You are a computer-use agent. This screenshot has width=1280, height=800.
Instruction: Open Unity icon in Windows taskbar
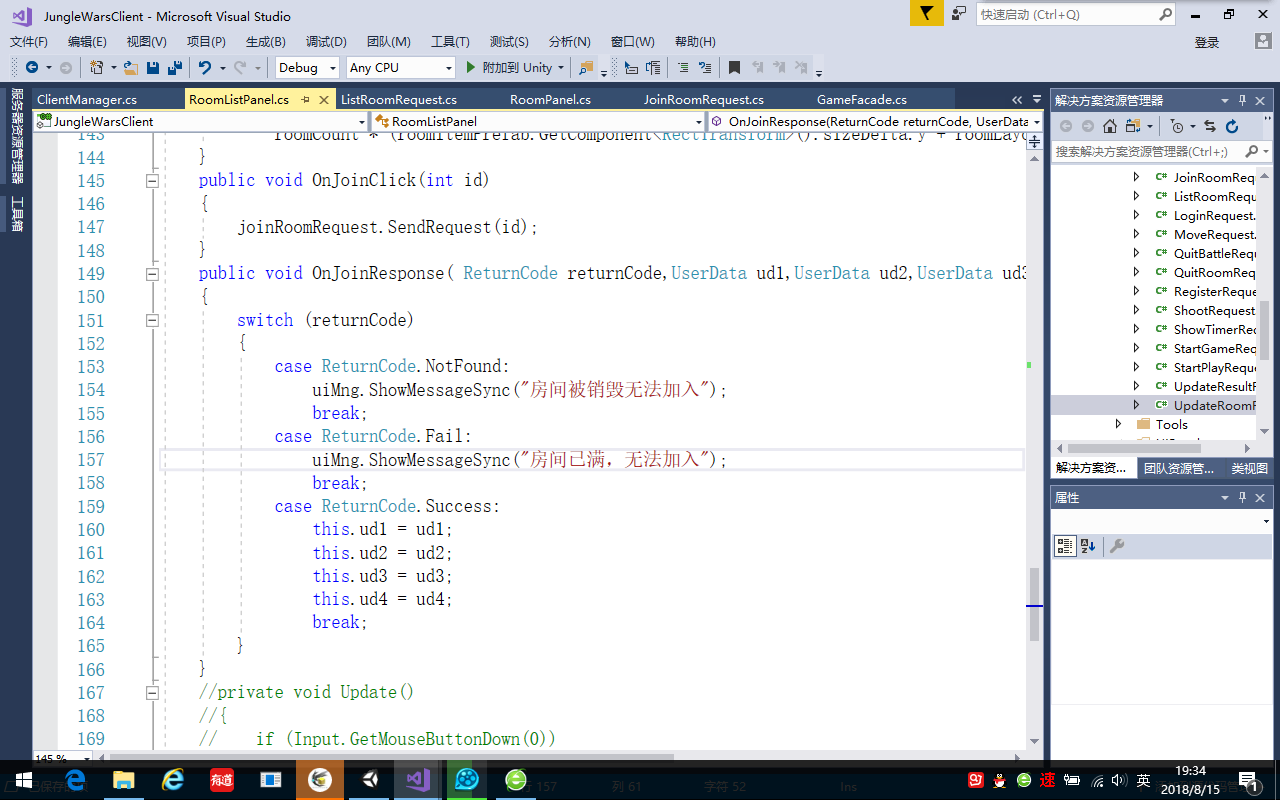pos(370,779)
